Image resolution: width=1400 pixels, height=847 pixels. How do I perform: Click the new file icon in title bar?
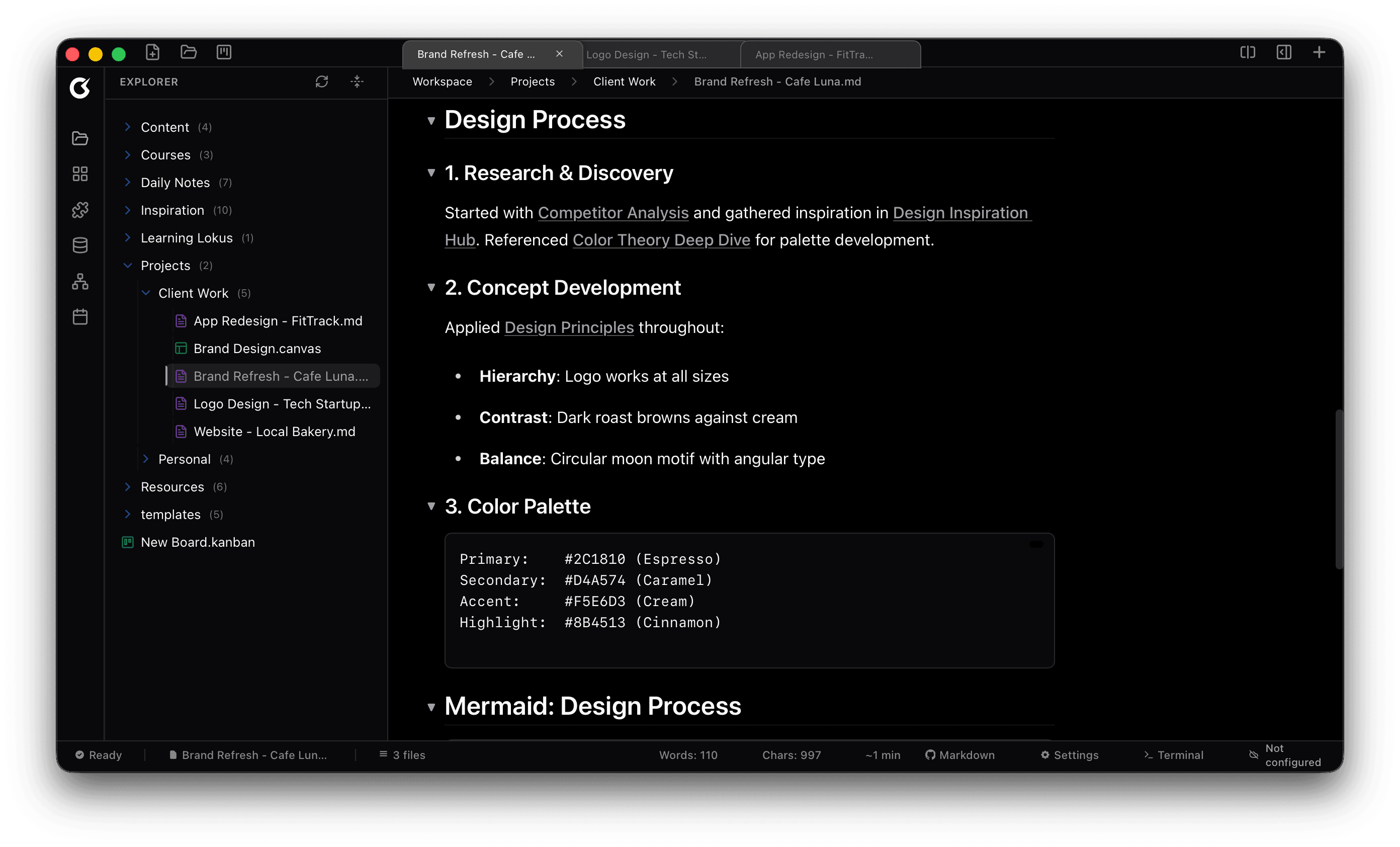(152, 52)
